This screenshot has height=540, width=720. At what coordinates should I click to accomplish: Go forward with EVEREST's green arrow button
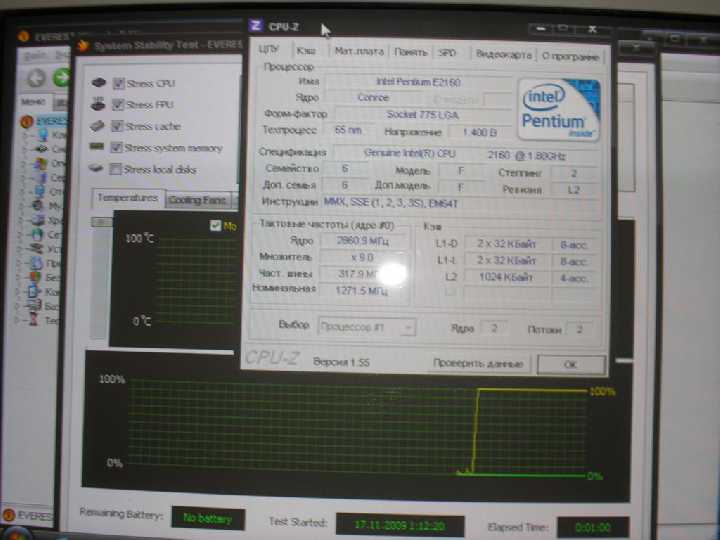[61, 78]
